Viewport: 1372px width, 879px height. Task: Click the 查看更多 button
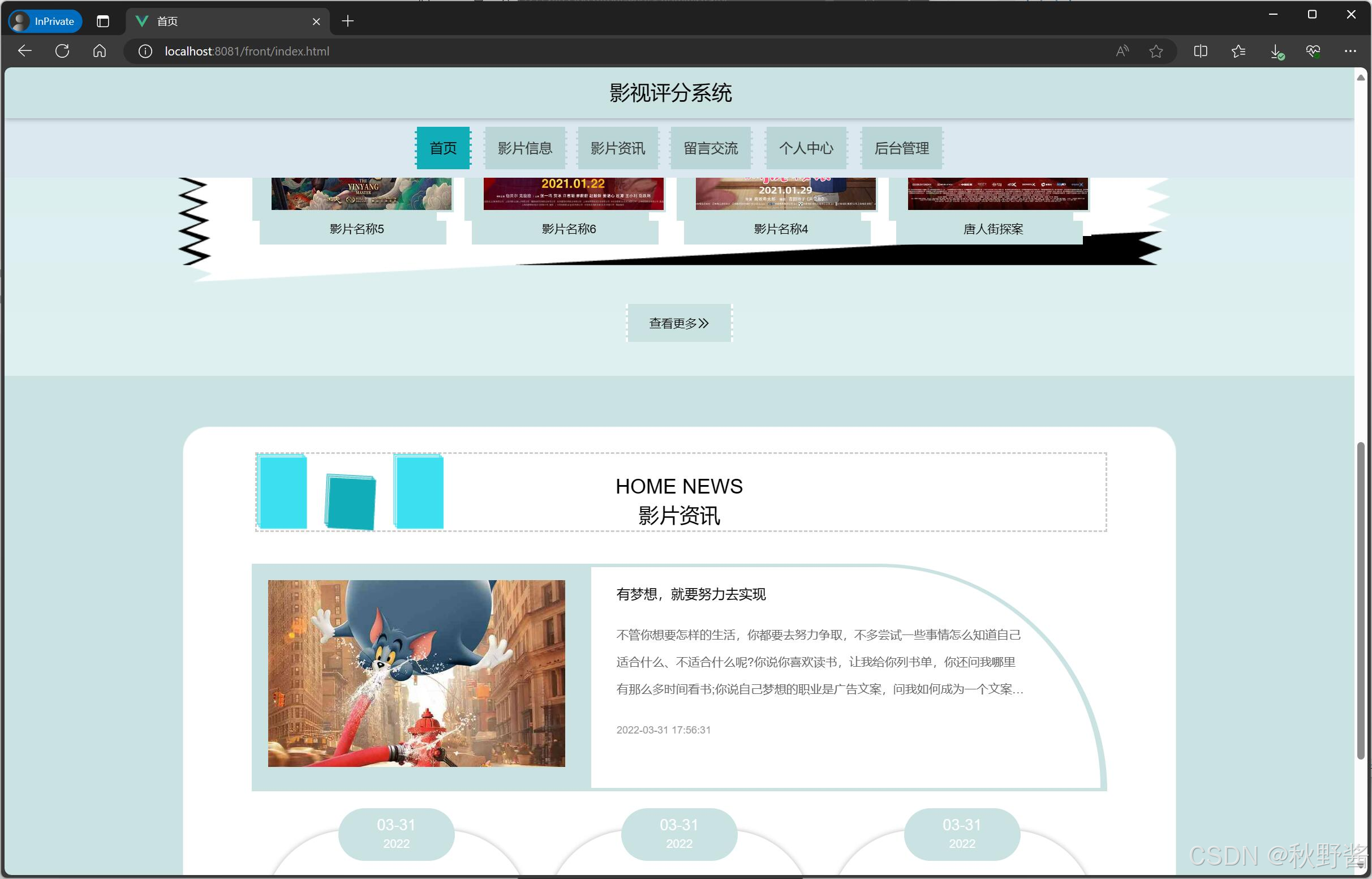click(679, 323)
